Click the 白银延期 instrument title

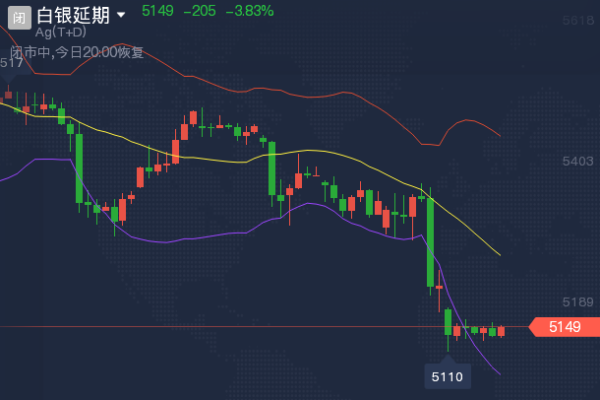tap(73, 16)
